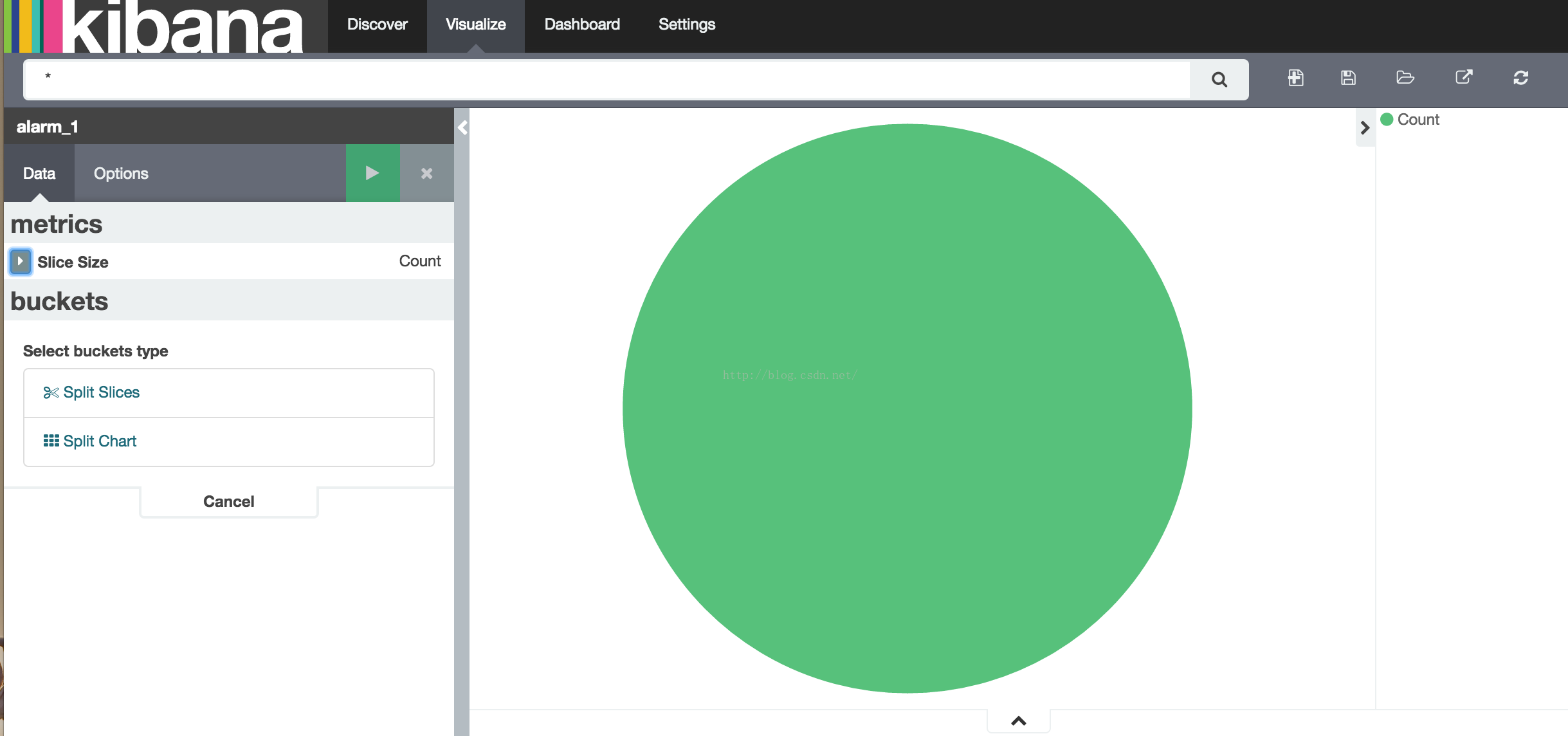This screenshot has width=1568, height=736.
Task: Go to the Dashboard tab
Action: [582, 24]
